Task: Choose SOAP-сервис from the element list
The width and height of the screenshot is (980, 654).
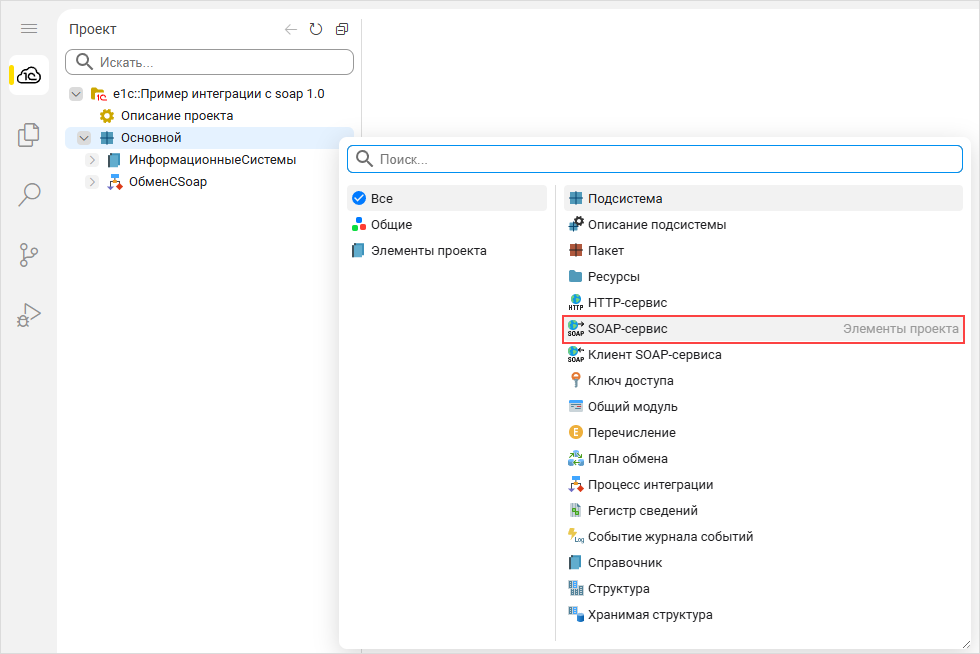Action: pos(627,329)
